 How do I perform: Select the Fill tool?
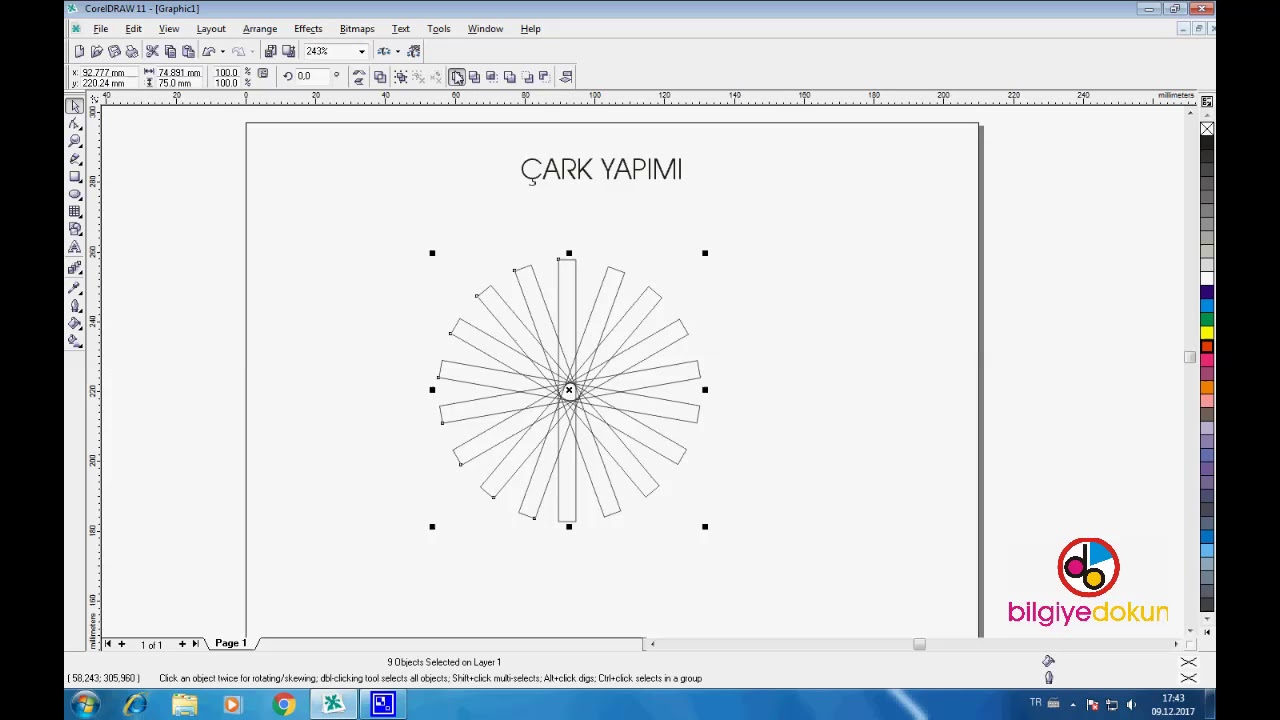pyautogui.click(x=75, y=324)
